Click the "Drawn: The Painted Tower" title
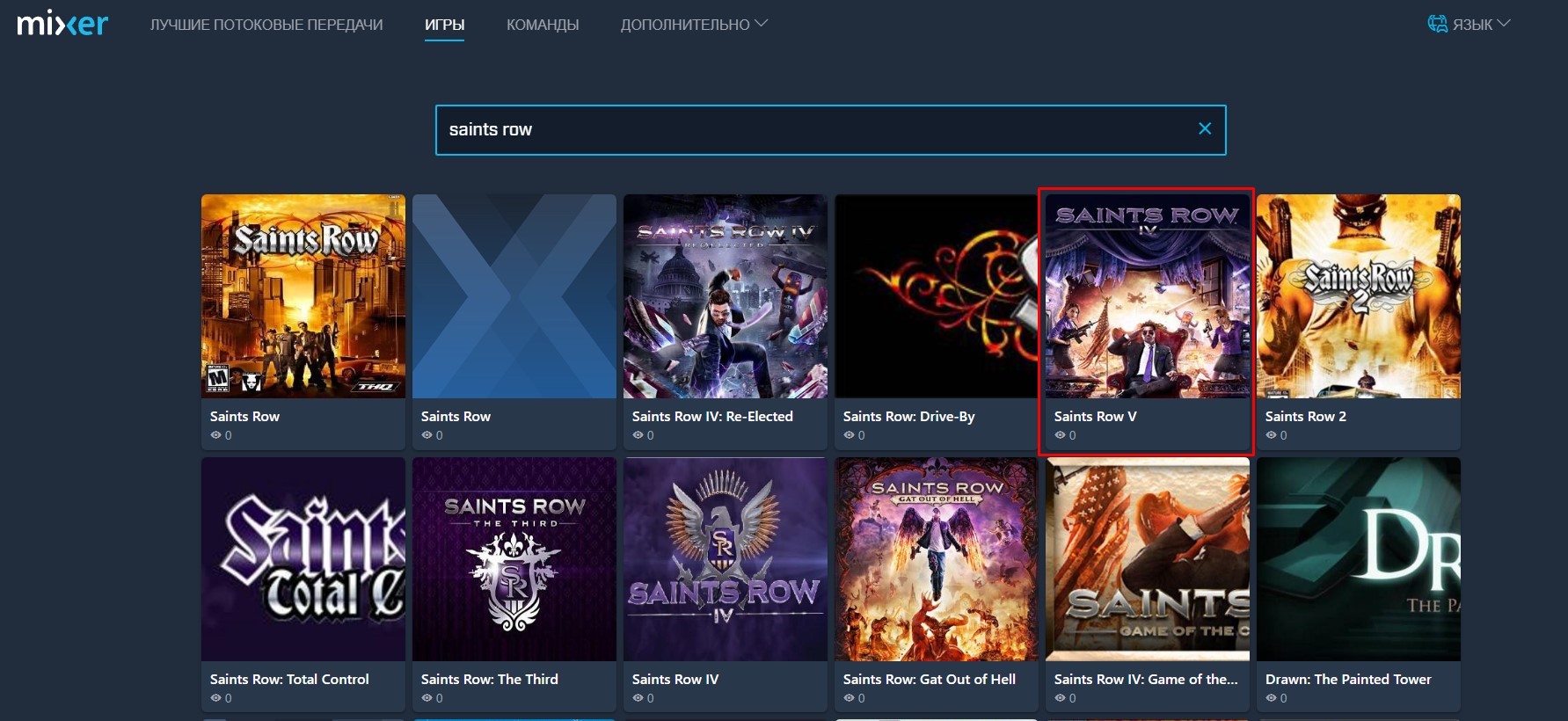 (x=1348, y=680)
